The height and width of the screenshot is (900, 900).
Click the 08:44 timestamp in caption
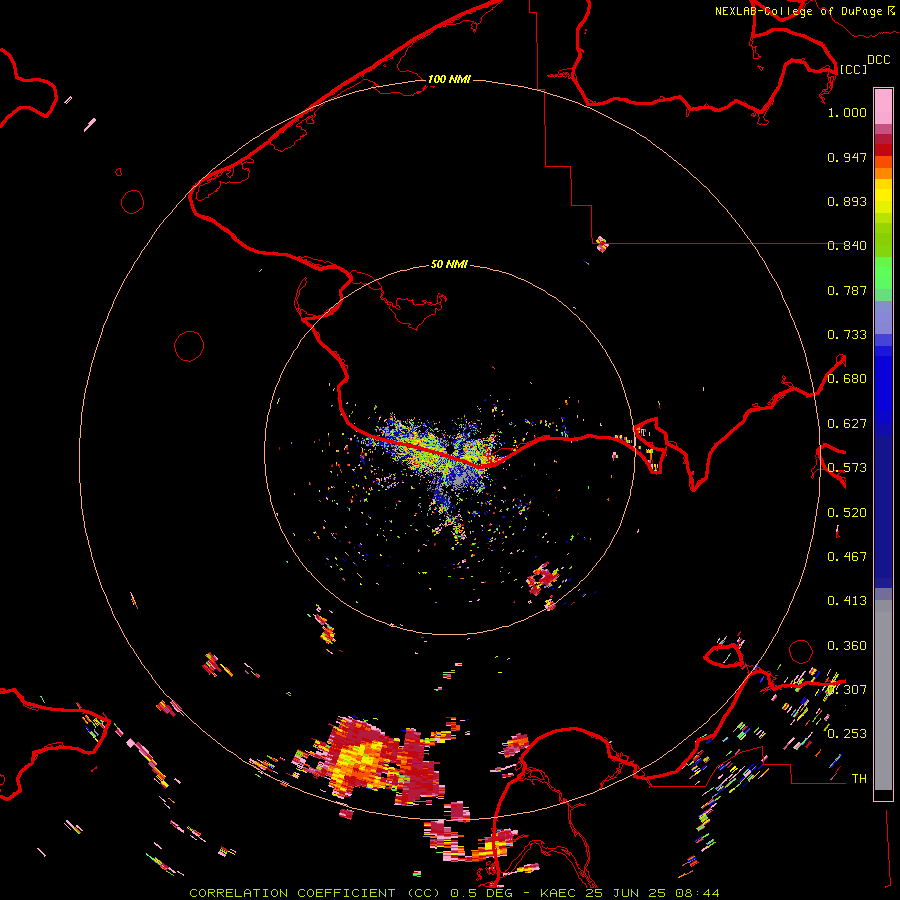click(697, 893)
